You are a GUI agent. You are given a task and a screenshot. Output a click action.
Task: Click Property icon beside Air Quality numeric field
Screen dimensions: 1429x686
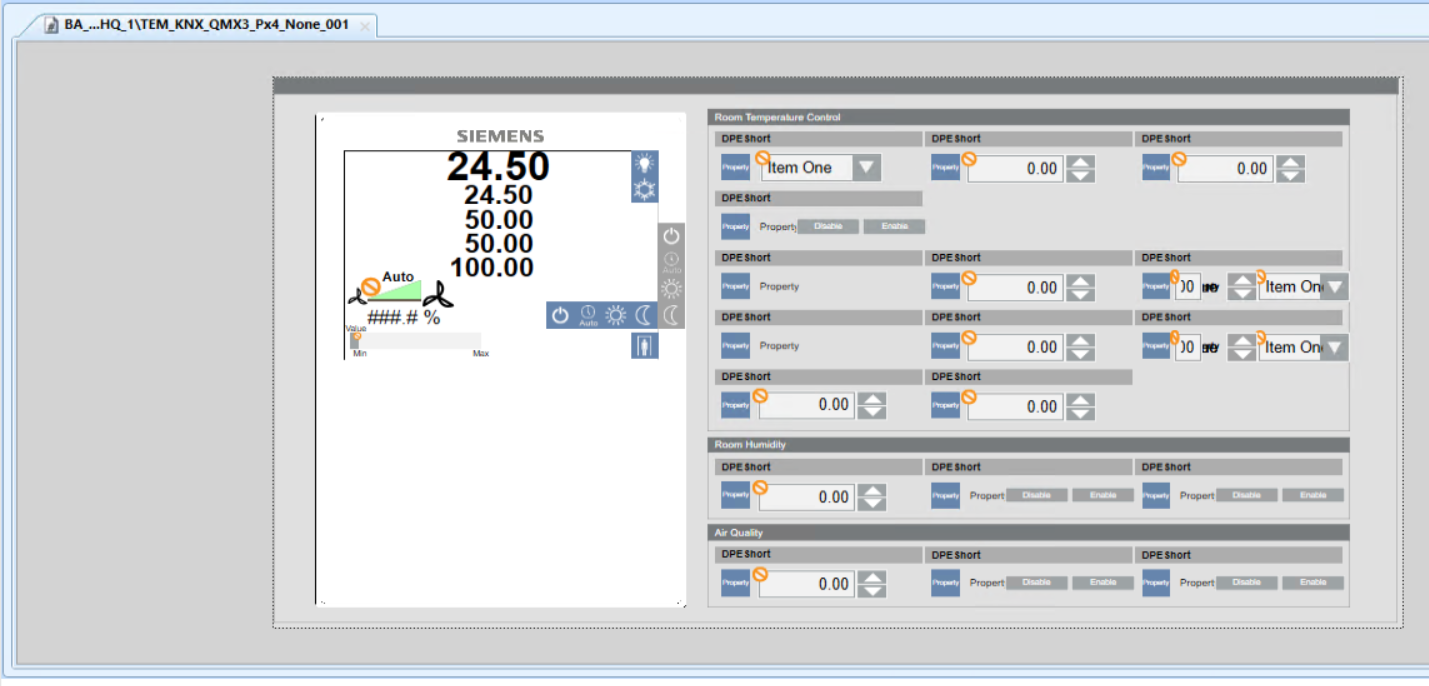tap(735, 583)
